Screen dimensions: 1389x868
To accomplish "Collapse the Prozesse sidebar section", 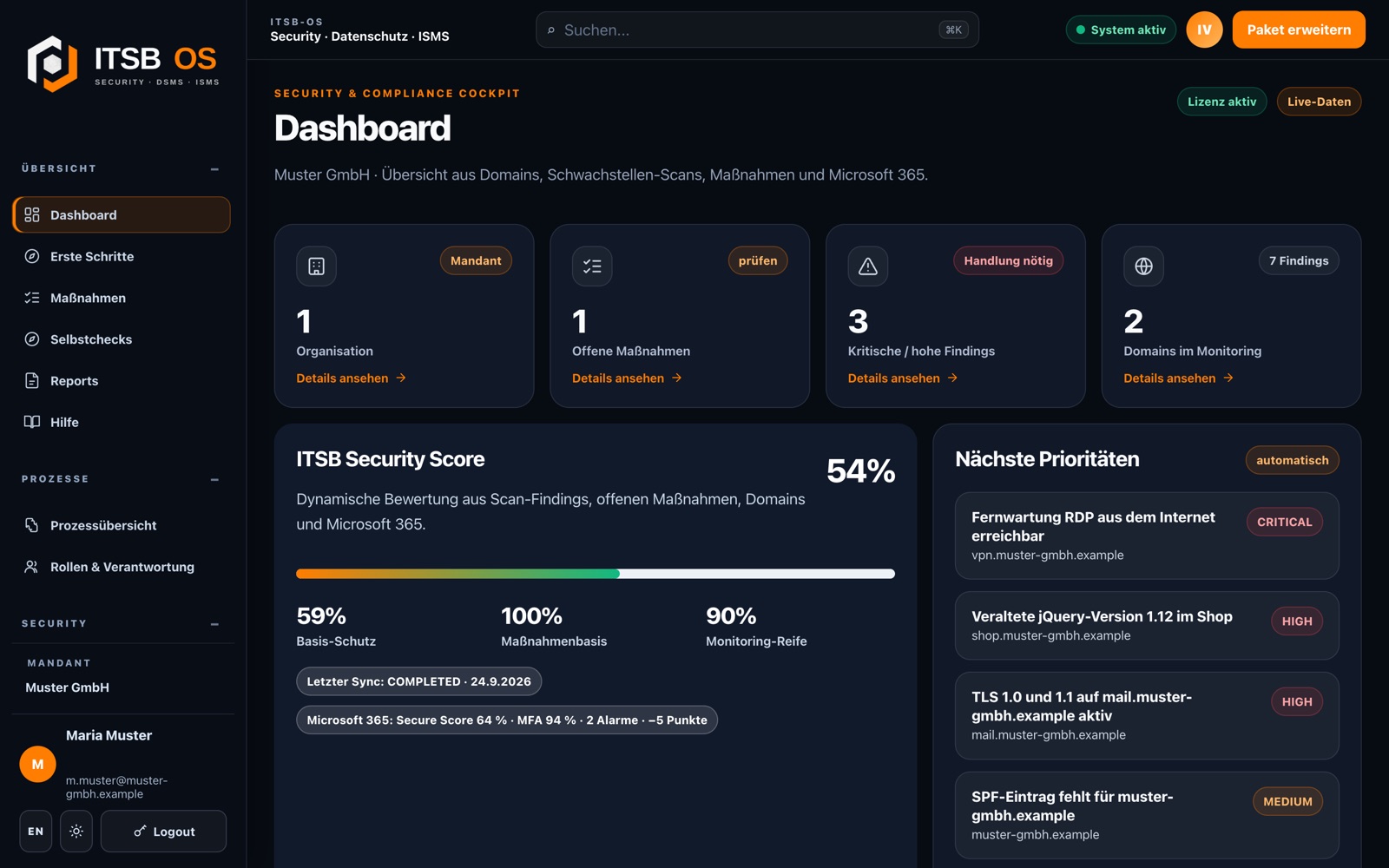I will coord(214,479).
